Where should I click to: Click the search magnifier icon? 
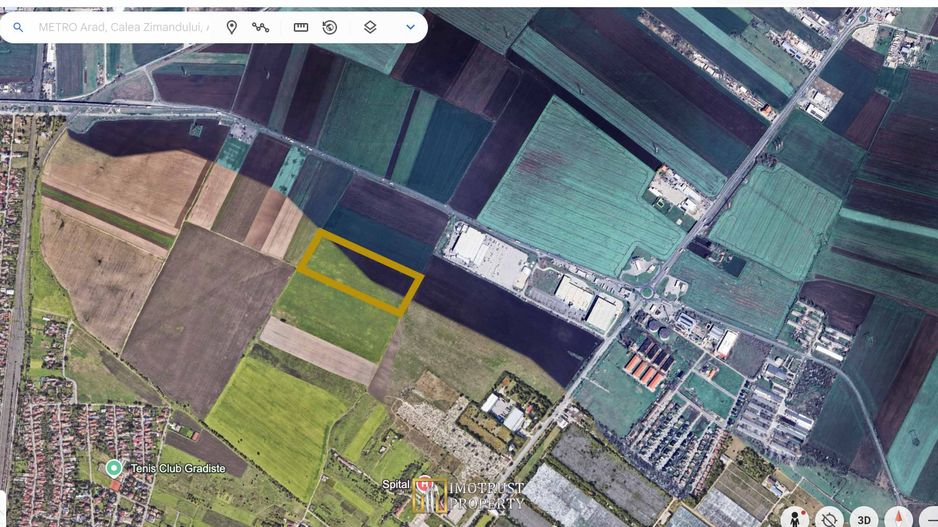(x=18, y=28)
